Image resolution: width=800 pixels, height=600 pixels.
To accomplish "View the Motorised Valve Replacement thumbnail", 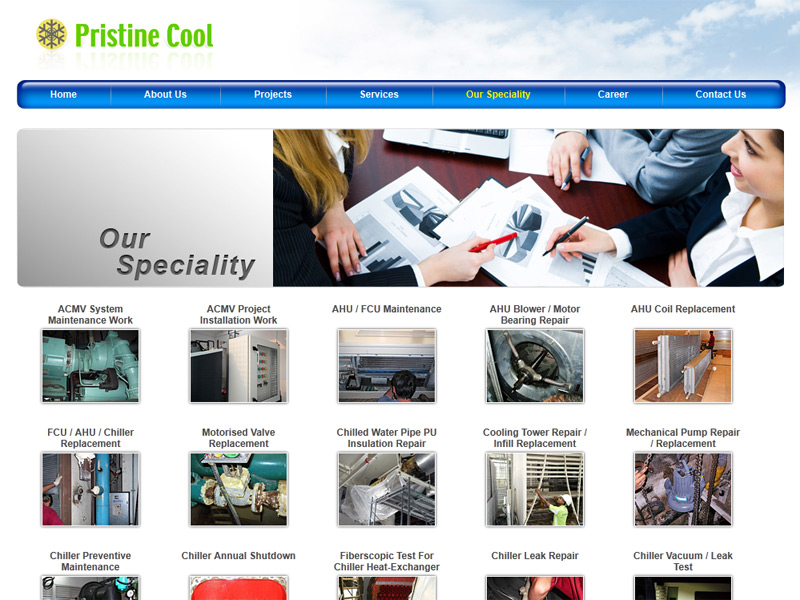I will point(238,489).
